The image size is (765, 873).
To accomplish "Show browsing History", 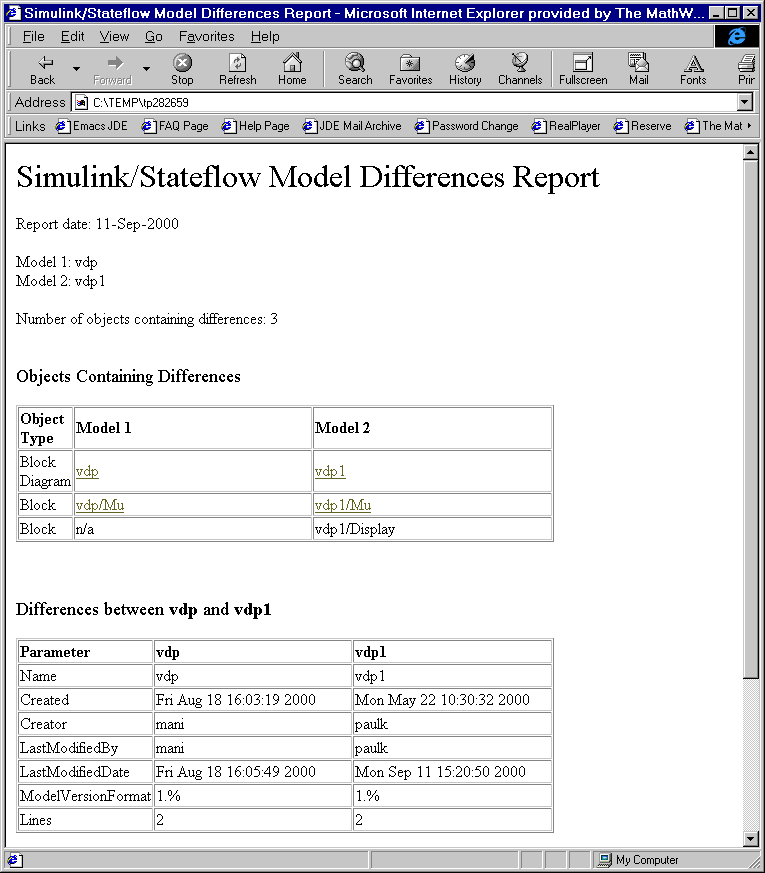I will pyautogui.click(x=465, y=70).
